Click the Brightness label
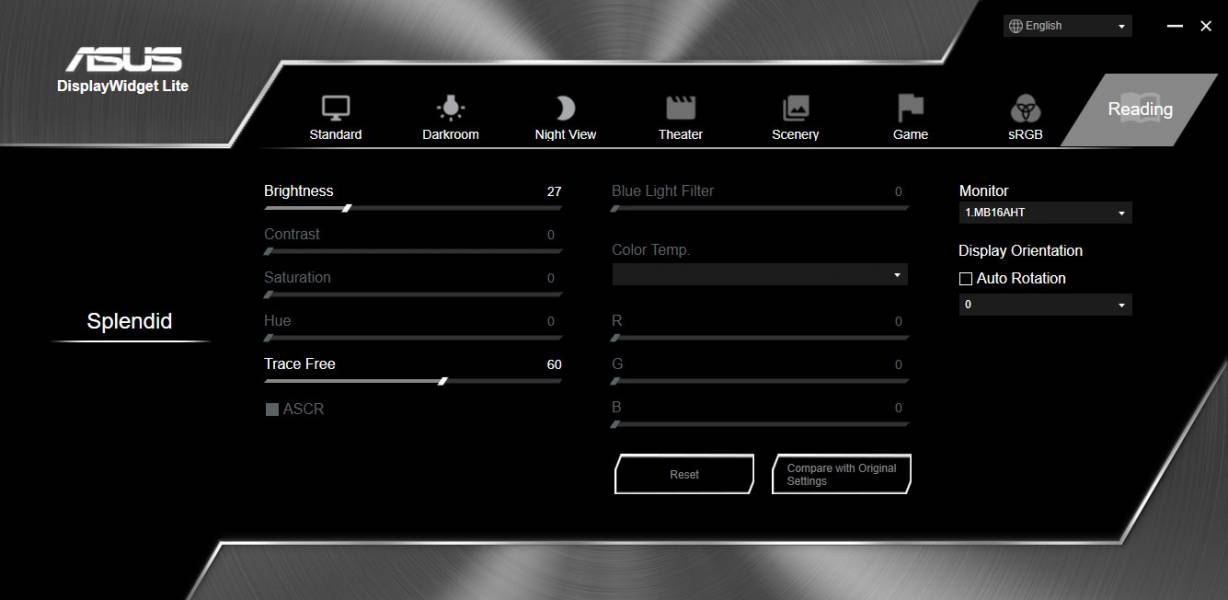 (299, 191)
